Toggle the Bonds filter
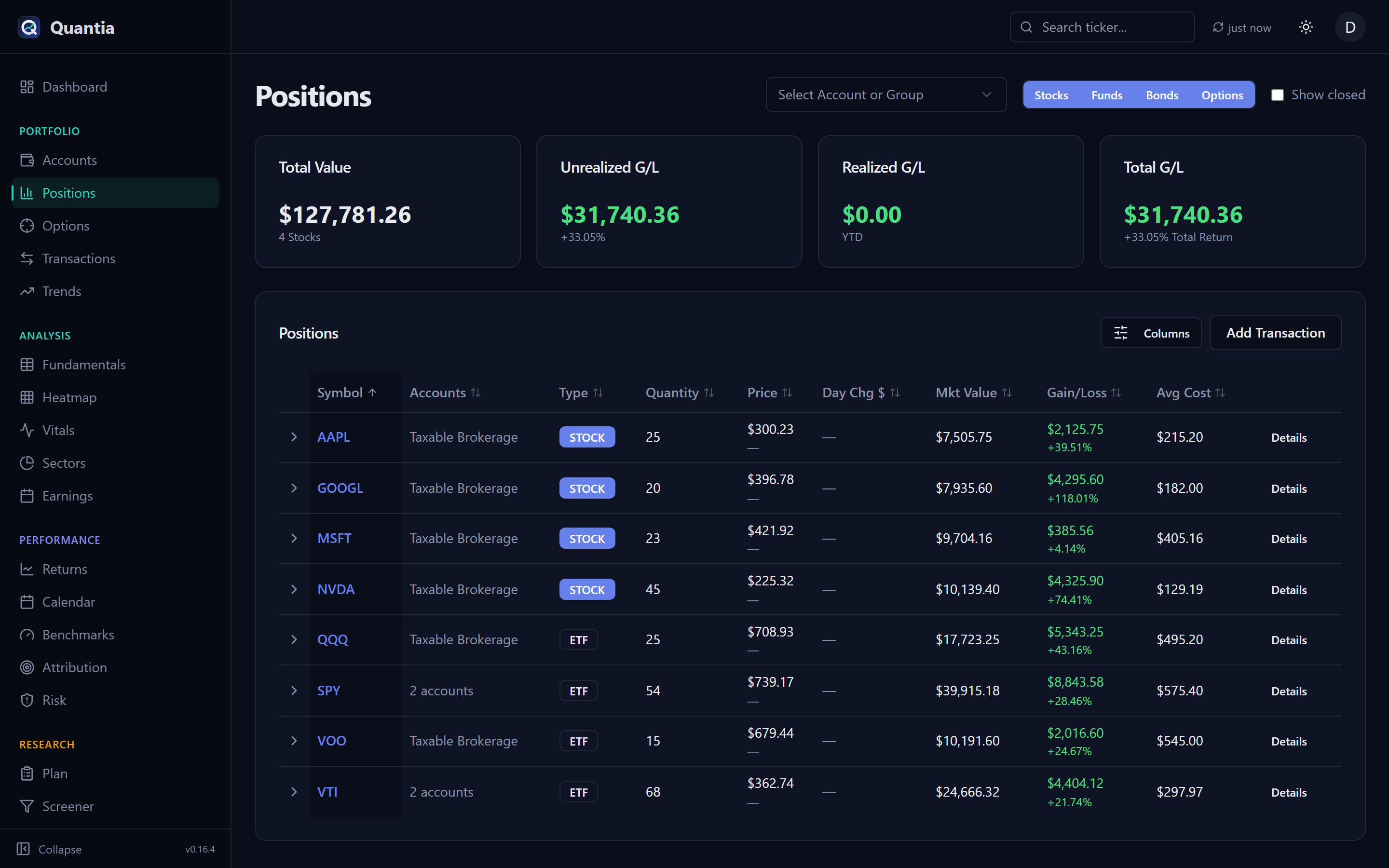The height and width of the screenshot is (868, 1389). coord(1162,95)
